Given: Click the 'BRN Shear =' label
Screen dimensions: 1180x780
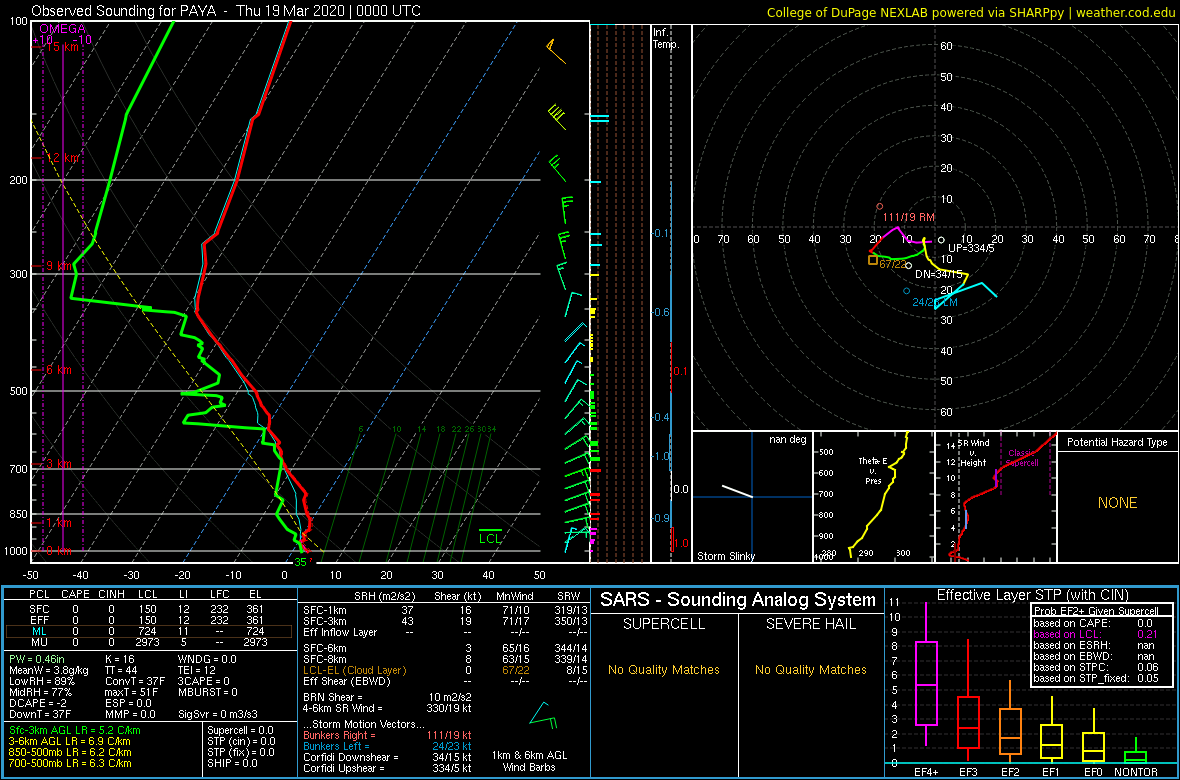Looking at the screenshot, I should 333,697.
